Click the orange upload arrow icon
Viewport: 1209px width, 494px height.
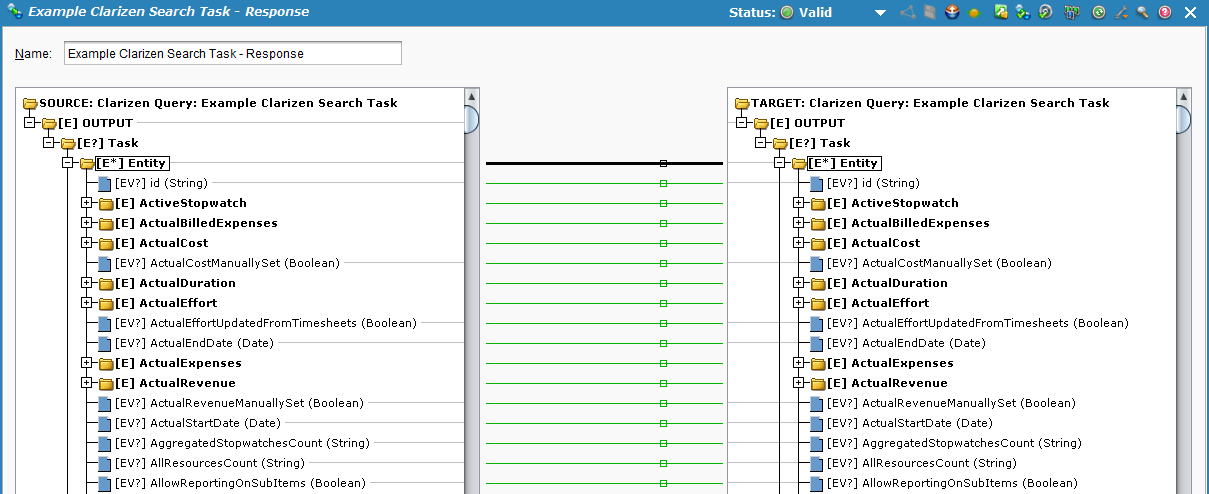952,13
